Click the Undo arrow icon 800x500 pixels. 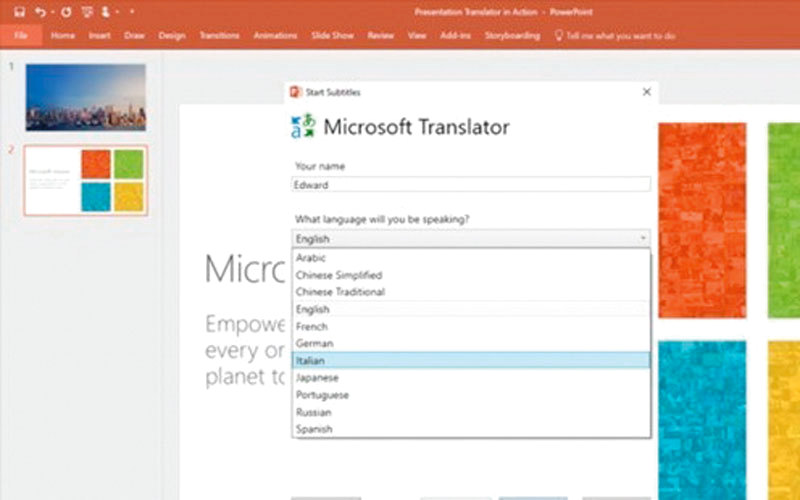click(x=41, y=12)
